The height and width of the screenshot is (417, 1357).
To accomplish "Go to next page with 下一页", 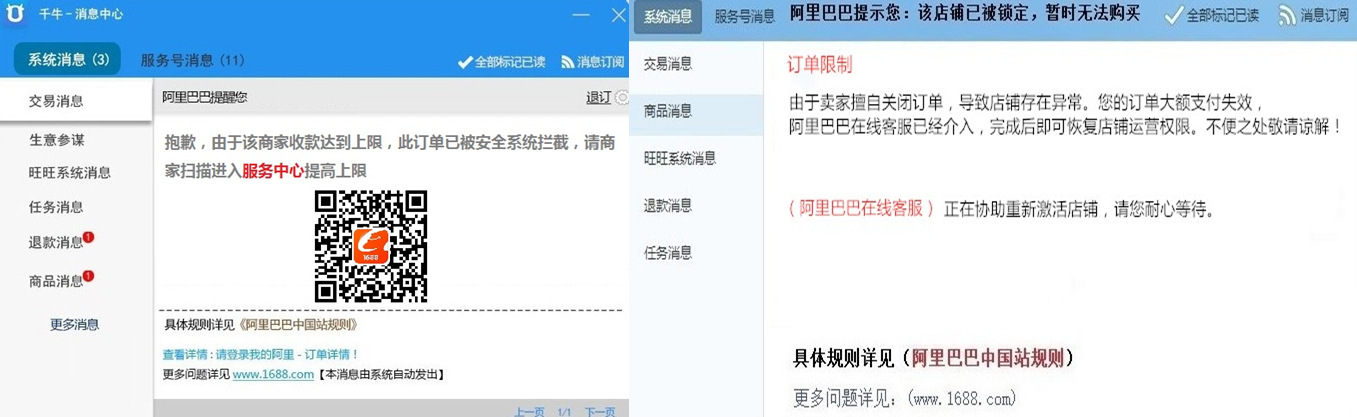I will [x=599, y=411].
